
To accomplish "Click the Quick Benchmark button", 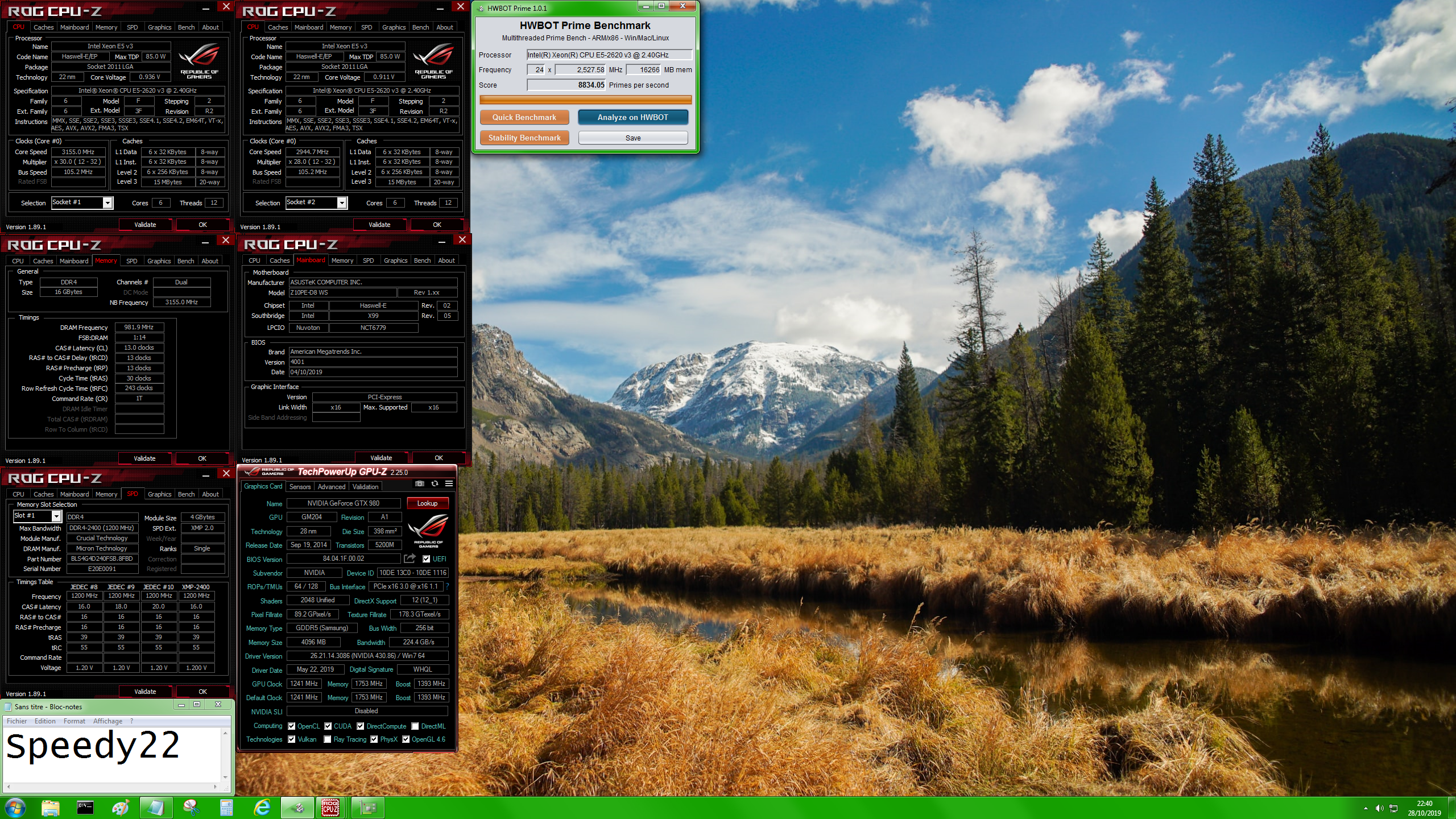I will (x=524, y=117).
